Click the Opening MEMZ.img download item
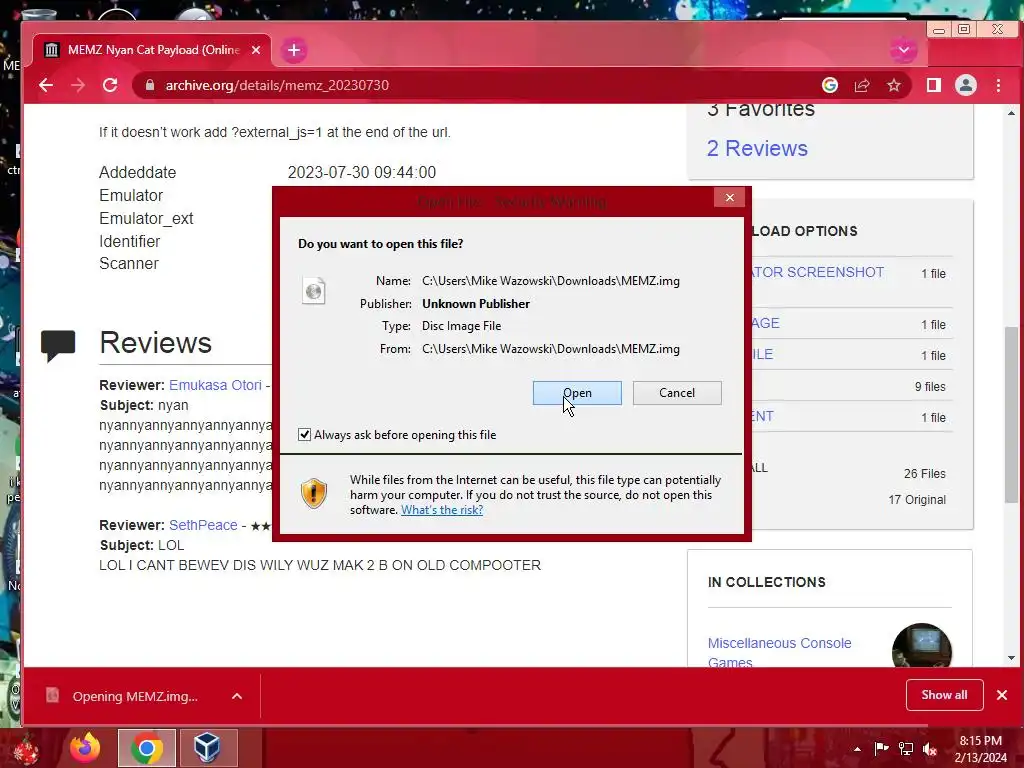This screenshot has width=1024, height=768. (135, 696)
